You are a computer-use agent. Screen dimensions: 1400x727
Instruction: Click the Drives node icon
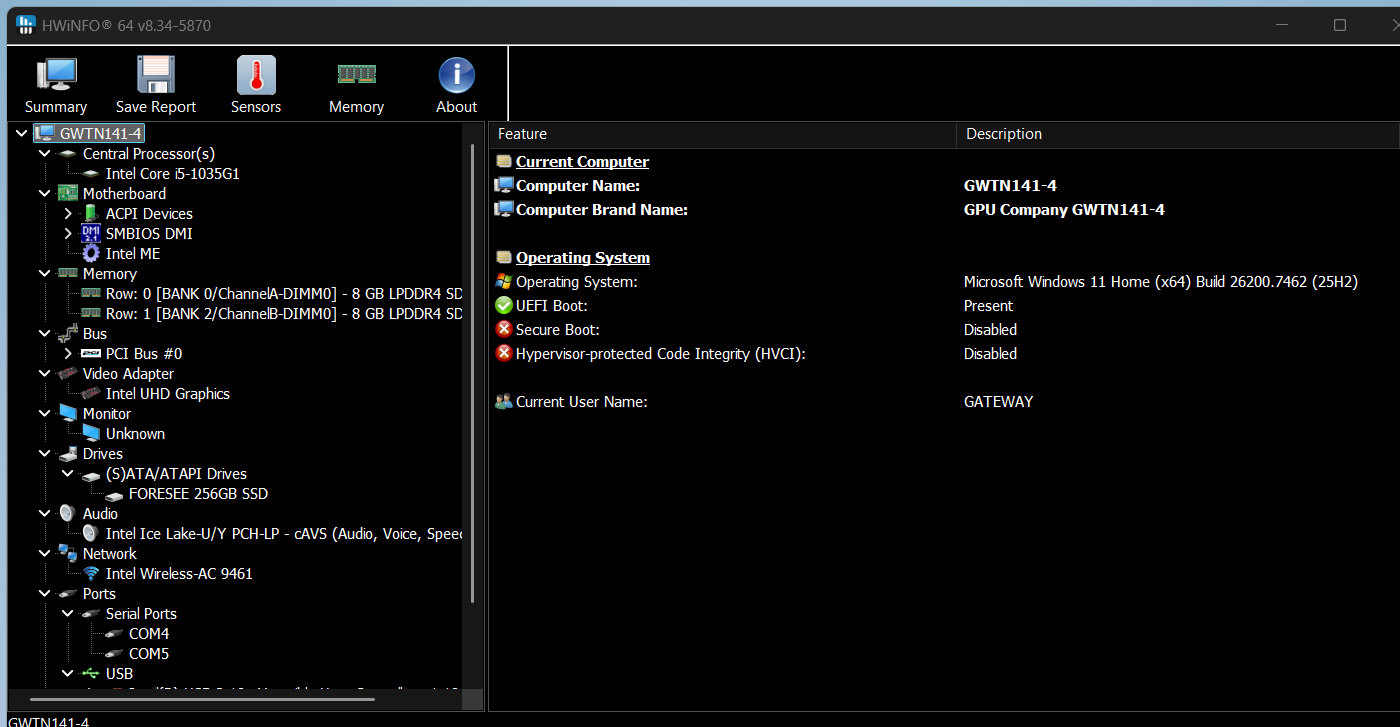tap(68, 453)
